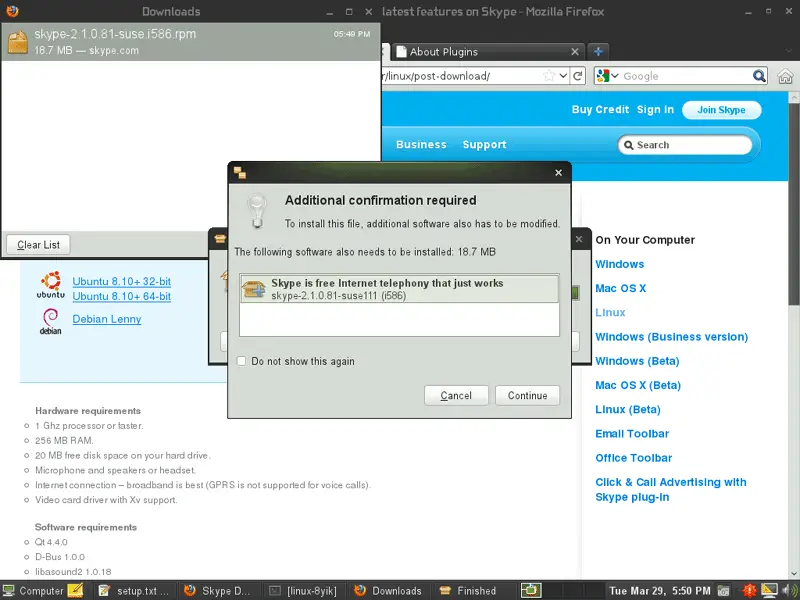Image resolution: width=800 pixels, height=600 pixels.
Task: Open the Computer menu in taskbar
Action: (34, 591)
